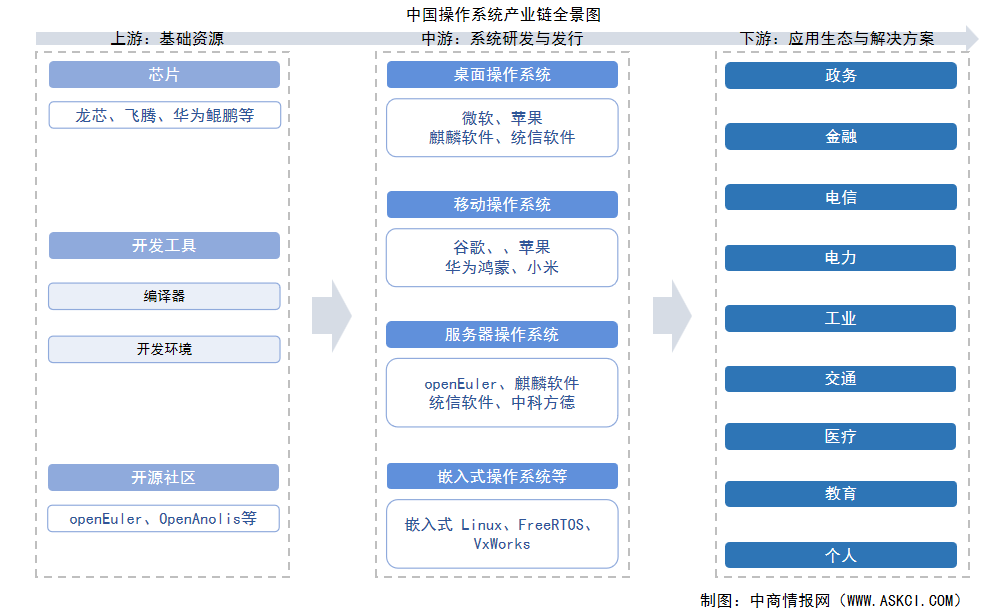Click the 电力 box
The height and width of the screenshot is (614, 1005).
tap(840, 258)
